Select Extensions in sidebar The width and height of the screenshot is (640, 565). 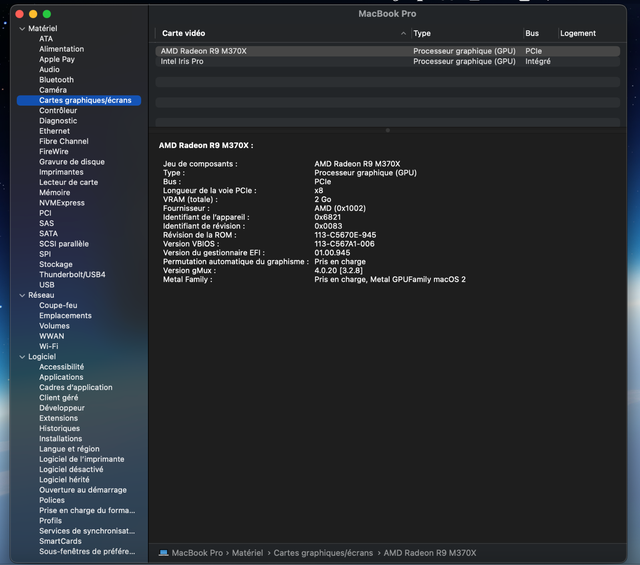point(58,418)
